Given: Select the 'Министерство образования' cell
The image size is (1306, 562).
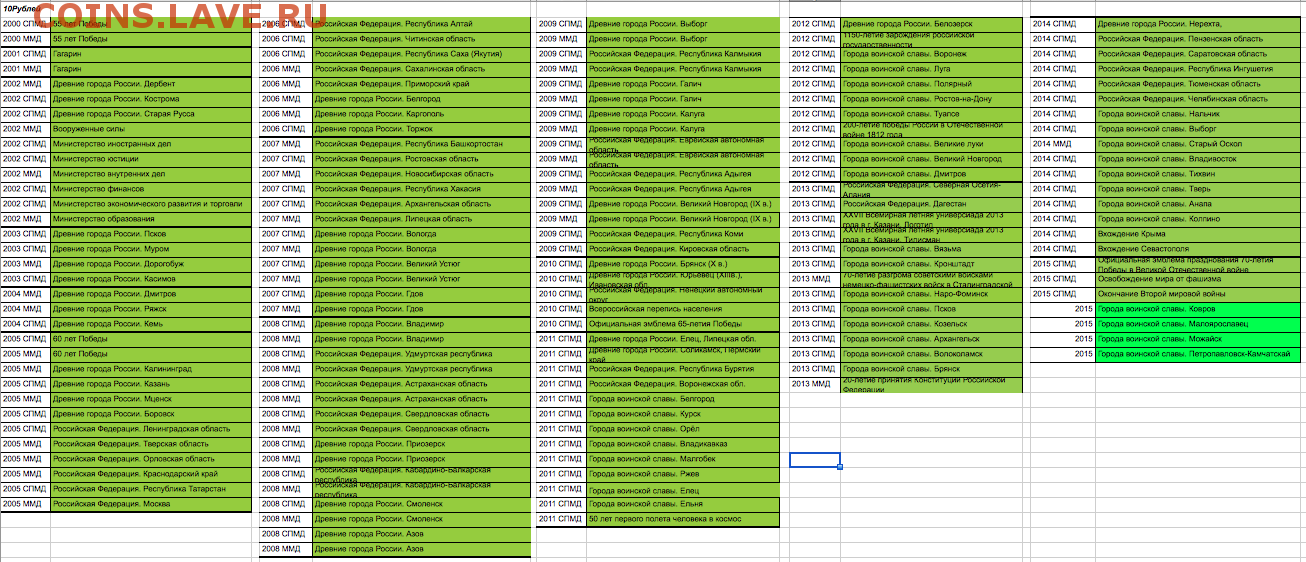Looking at the screenshot, I should (x=150, y=219).
